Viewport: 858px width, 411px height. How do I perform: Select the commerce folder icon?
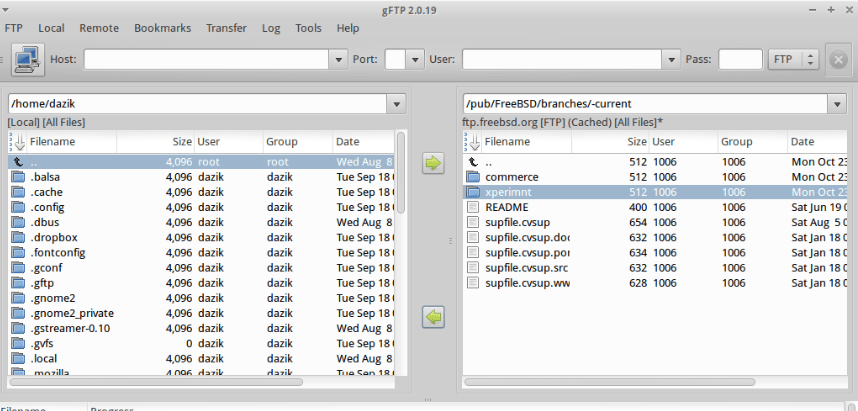tap(473, 177)
